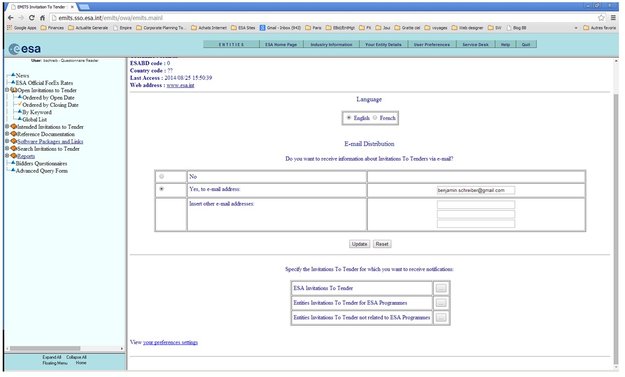
Task: Click the browser home icon
Action: pos(42,18)
